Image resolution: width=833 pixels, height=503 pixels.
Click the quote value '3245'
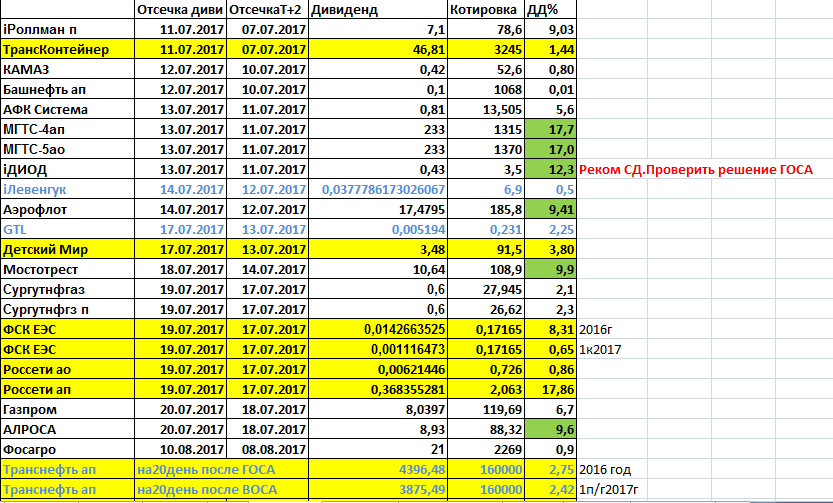tap(486, 49)
